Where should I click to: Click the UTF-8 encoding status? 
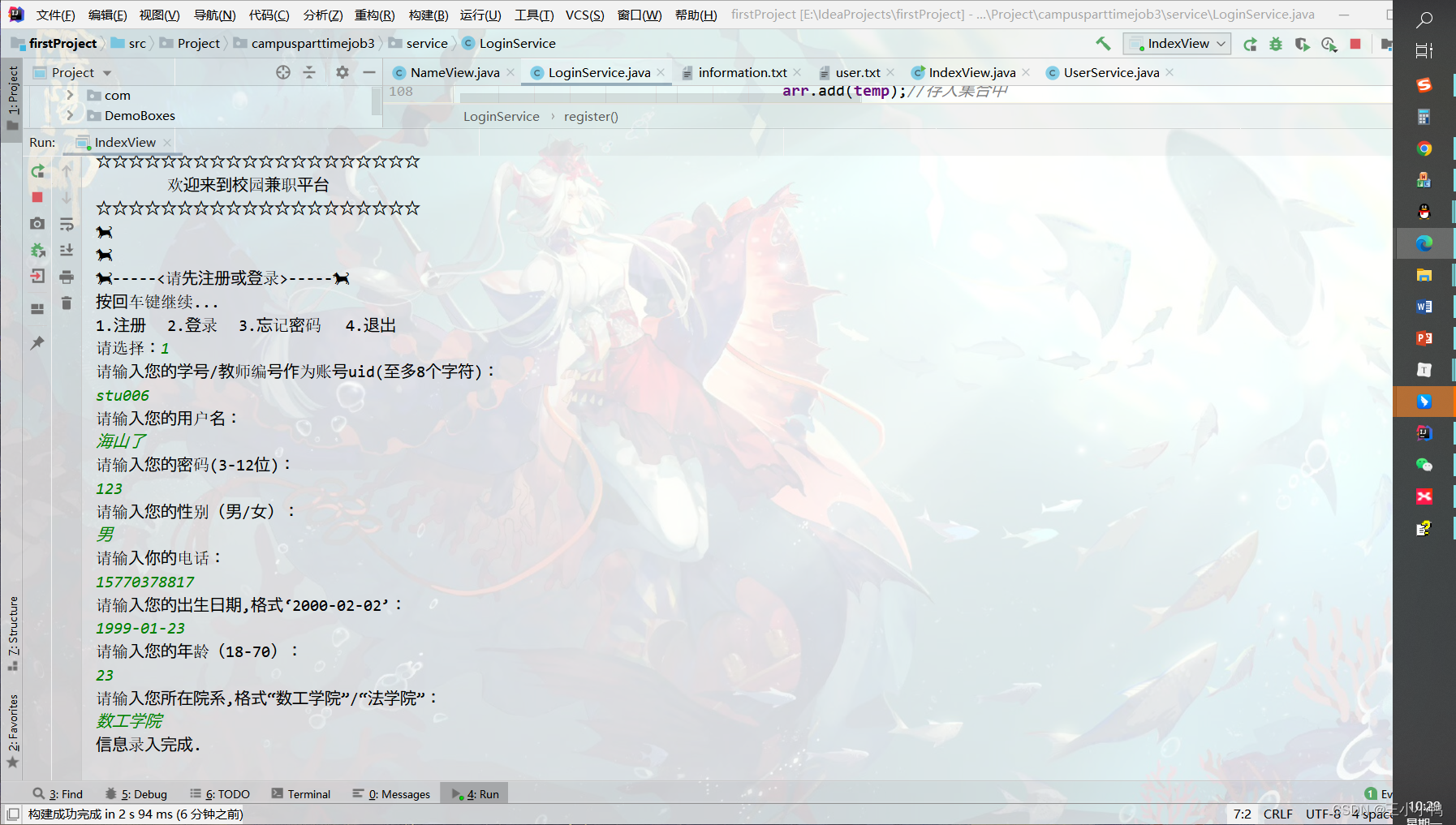1323,814
